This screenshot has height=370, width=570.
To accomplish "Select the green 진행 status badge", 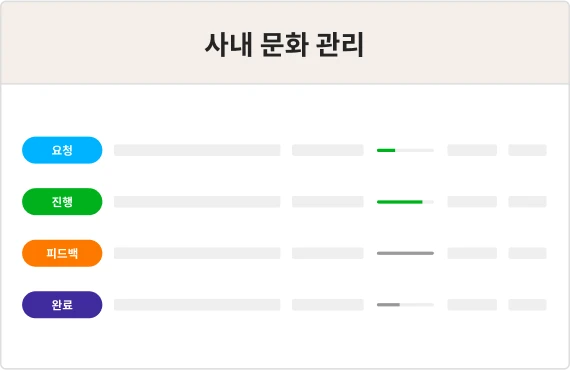I will [62, 202].
